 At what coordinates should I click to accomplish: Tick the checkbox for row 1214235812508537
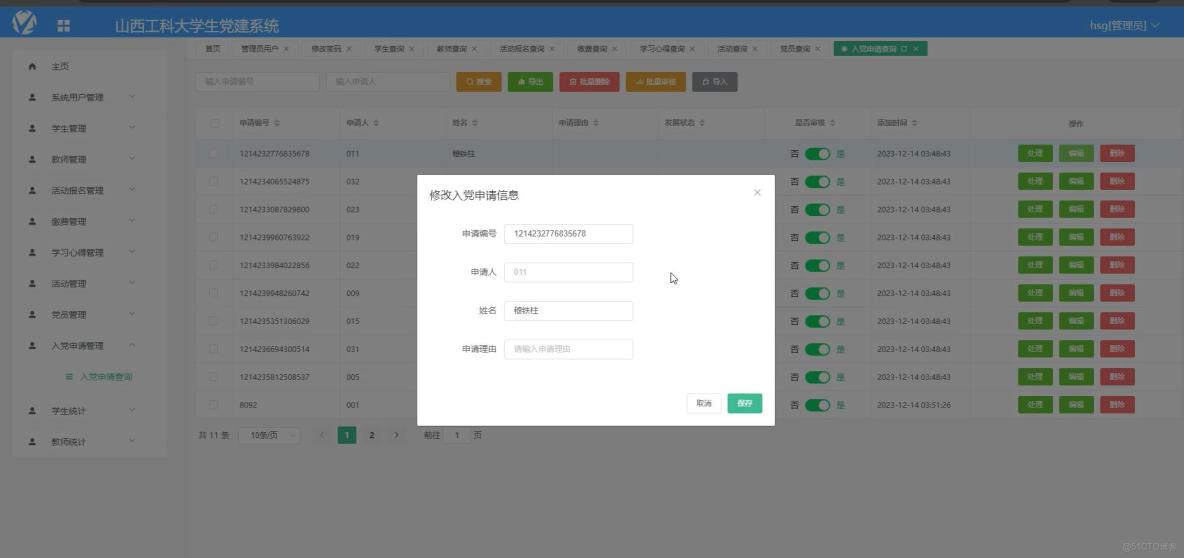pos(214,377)
